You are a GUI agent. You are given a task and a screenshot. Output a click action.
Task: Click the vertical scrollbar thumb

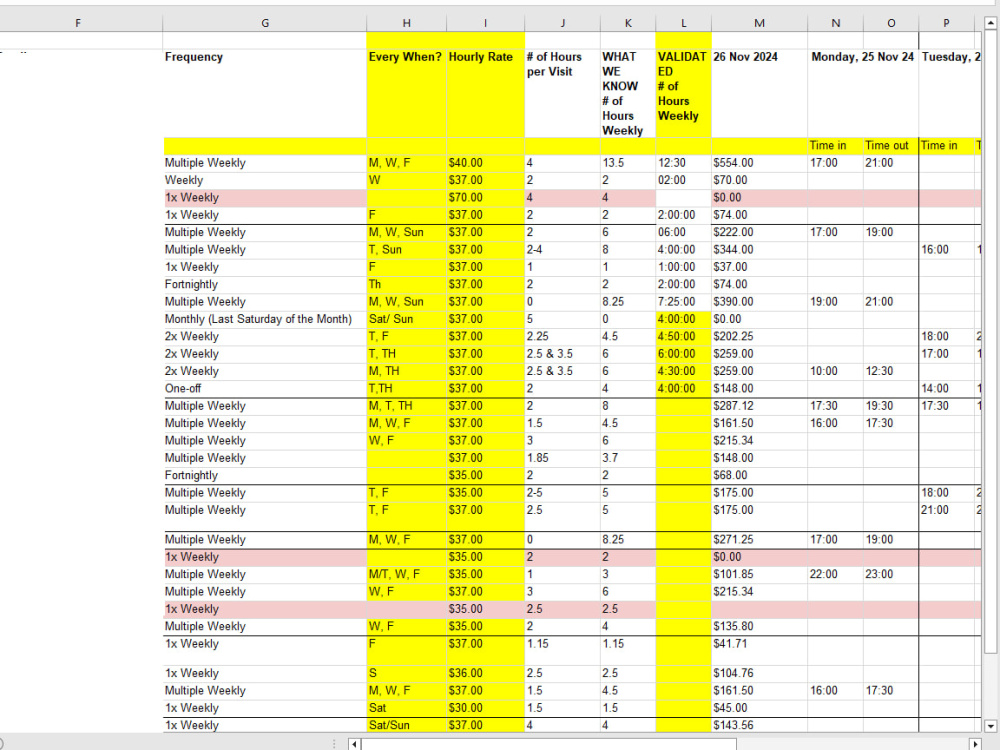[x=990, y=342]
